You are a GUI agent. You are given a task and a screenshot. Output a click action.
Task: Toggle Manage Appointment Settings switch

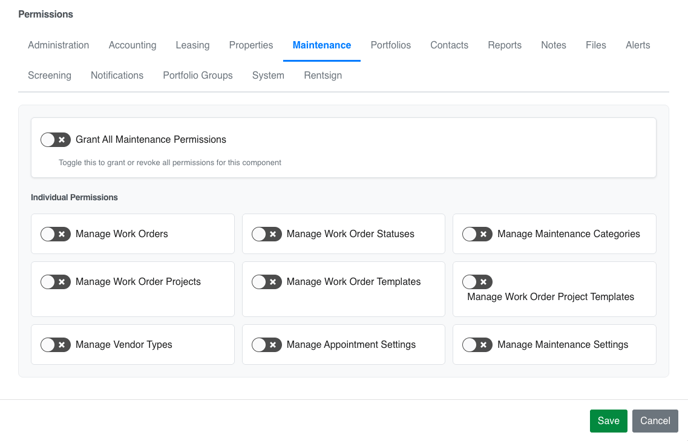point(266,344)
